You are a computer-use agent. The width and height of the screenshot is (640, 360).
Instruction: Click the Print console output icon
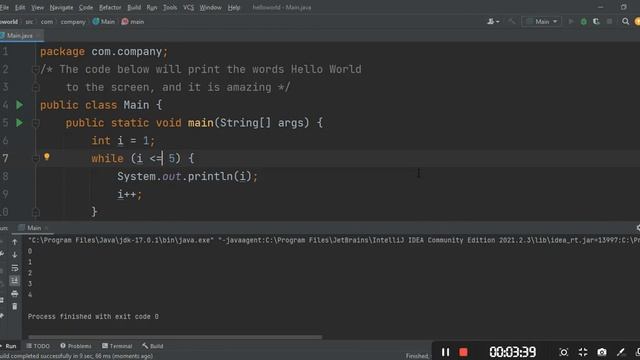click(x=15, y=293)
